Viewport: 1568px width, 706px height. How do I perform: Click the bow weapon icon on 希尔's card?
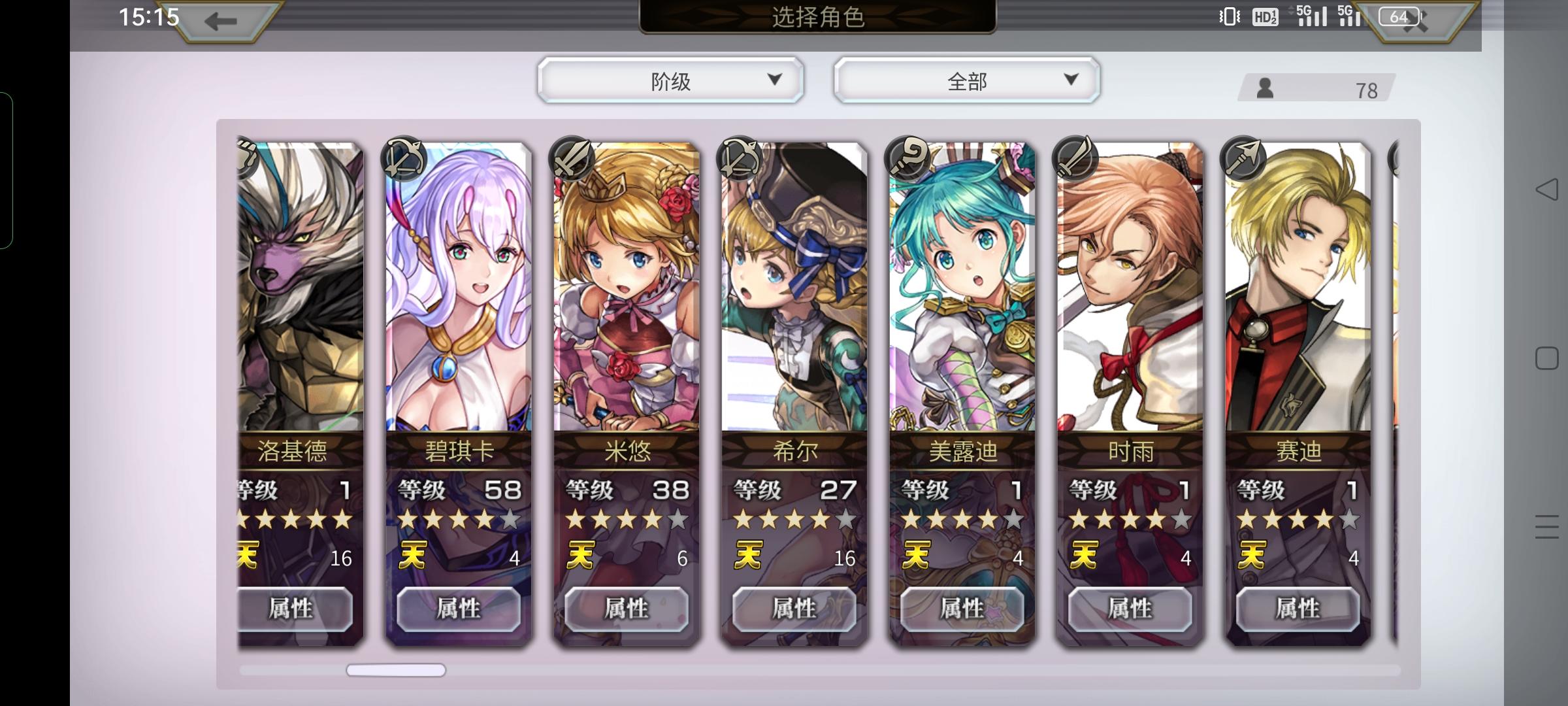pyautogui.click(x=739, y=158)
